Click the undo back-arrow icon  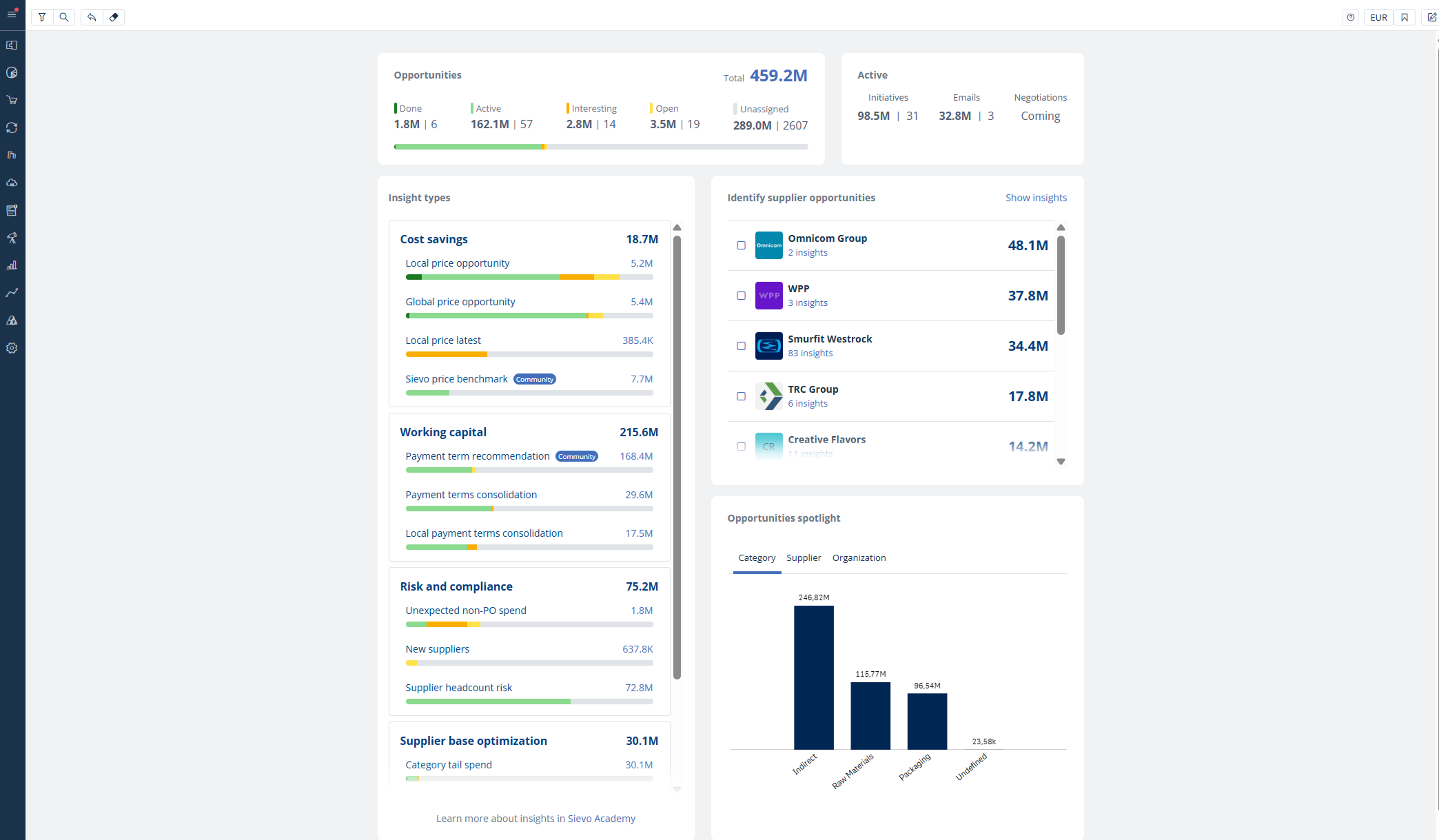[92, 17]
